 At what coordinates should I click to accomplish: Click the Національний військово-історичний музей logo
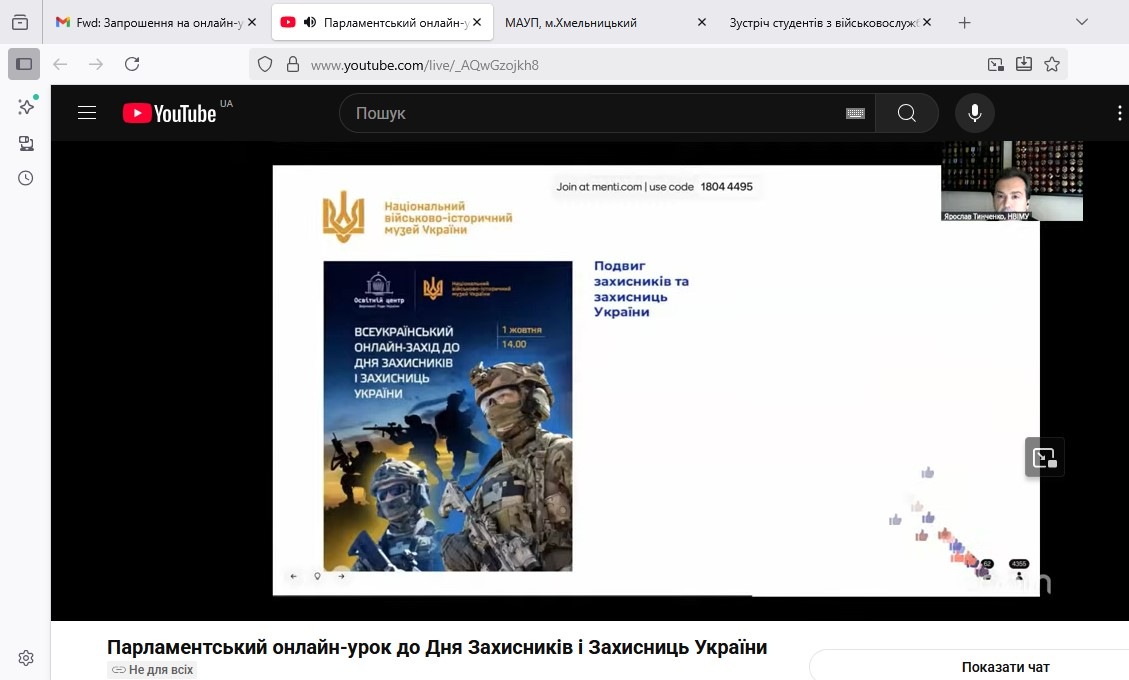(x=417, y=217)
